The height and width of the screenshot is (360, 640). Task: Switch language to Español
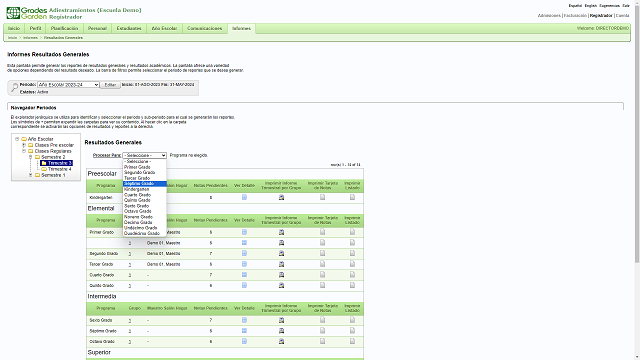pos(575,6)
